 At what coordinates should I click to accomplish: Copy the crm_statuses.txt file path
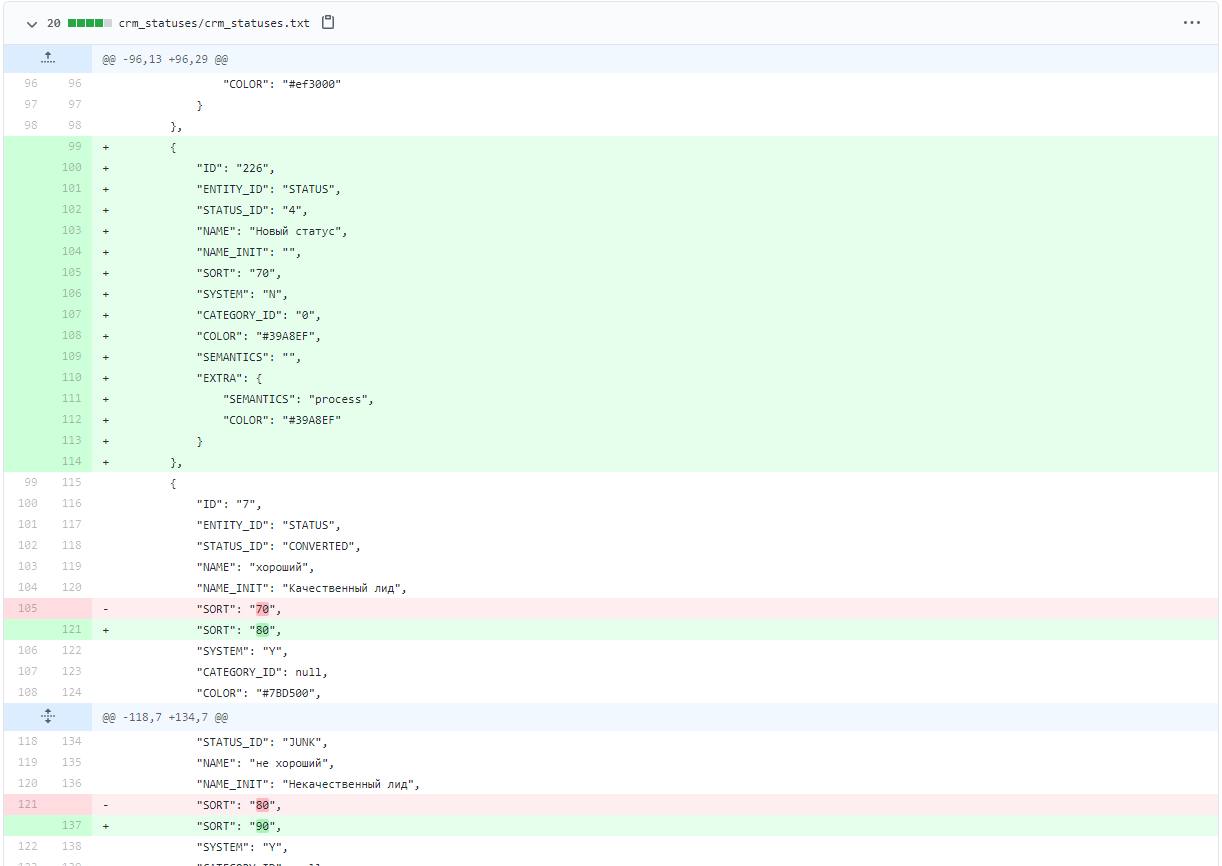tap(328, 22)
